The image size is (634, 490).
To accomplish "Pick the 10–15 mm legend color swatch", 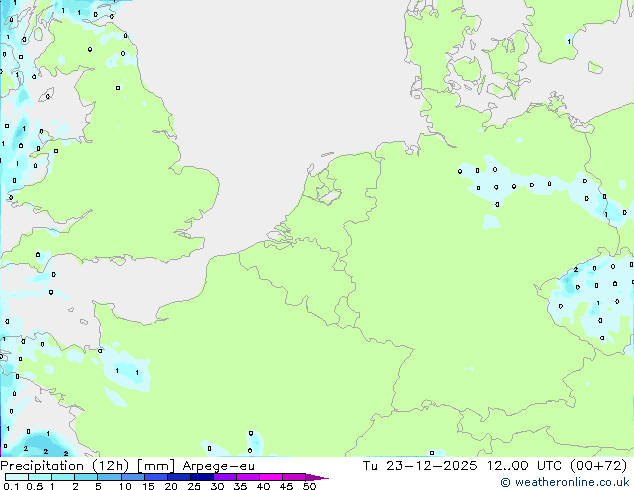I will click(132, 477).
